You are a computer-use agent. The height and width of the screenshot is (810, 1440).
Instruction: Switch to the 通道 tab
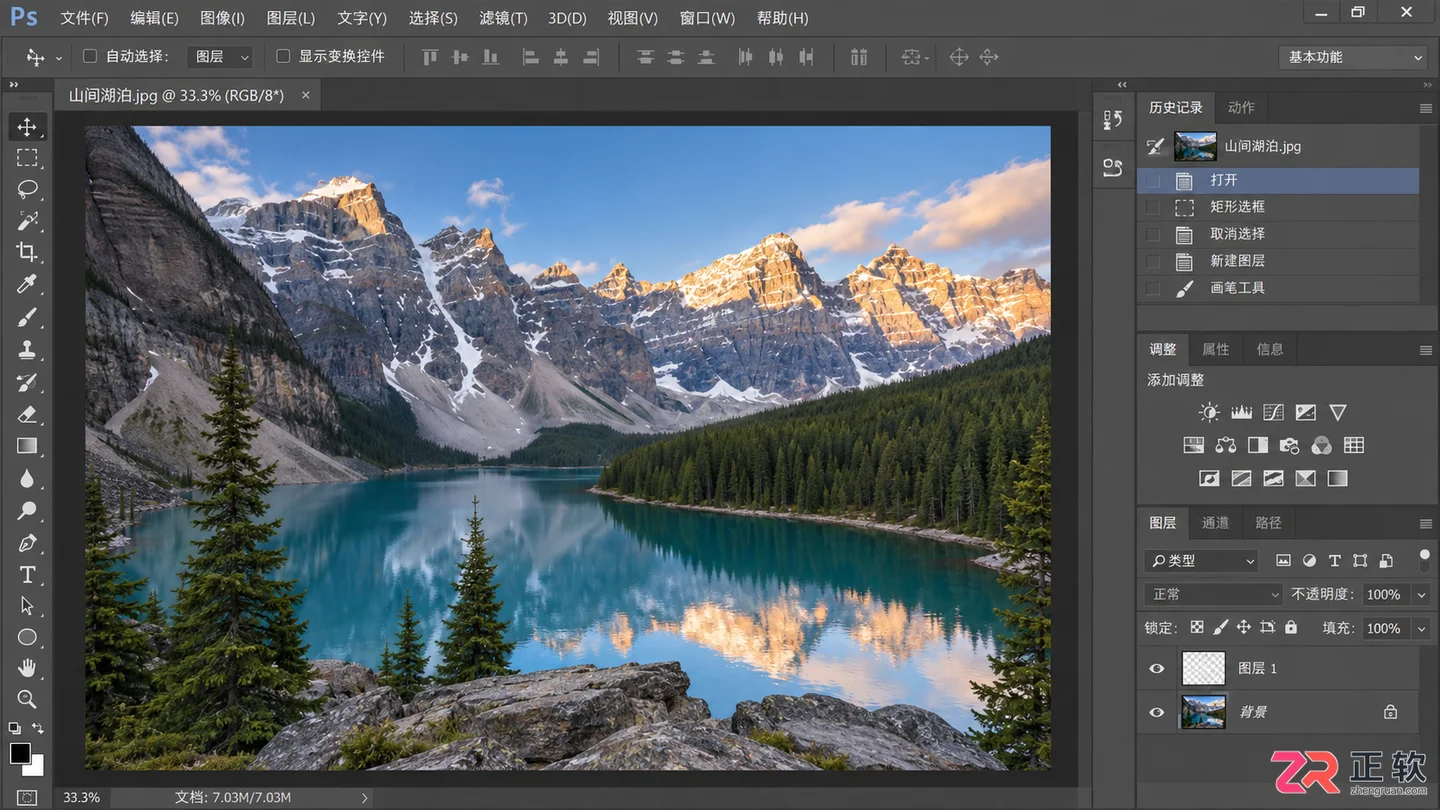point(1215,523)
